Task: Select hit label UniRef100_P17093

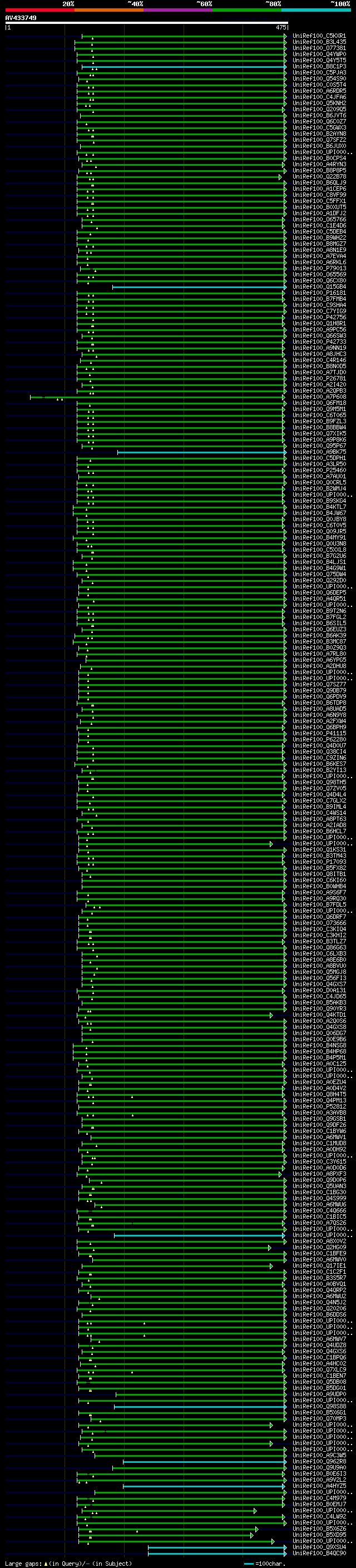Action: point(319,863)
